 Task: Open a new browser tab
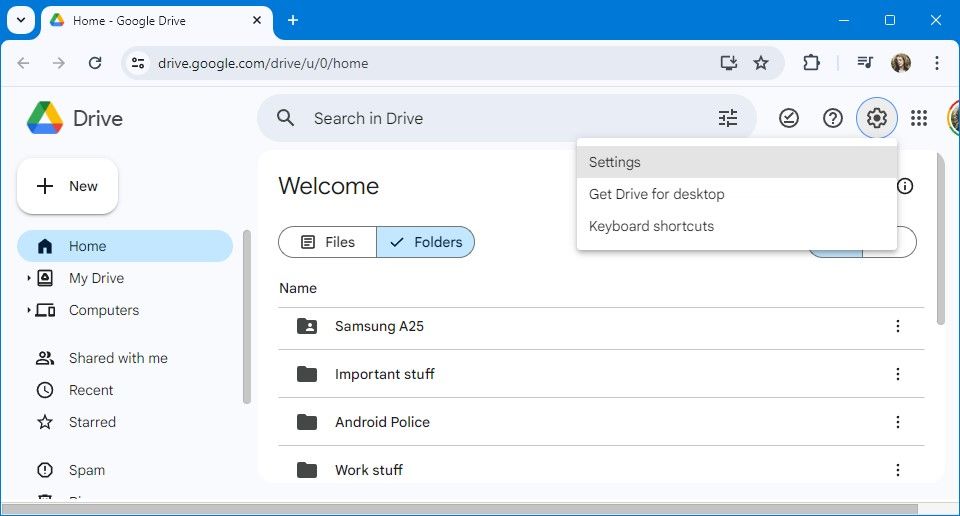tap(293, 20)
